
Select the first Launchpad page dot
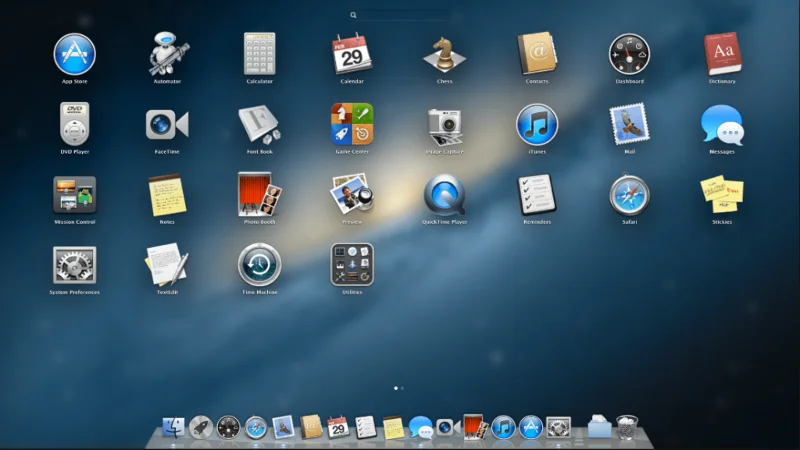[396, 388]
